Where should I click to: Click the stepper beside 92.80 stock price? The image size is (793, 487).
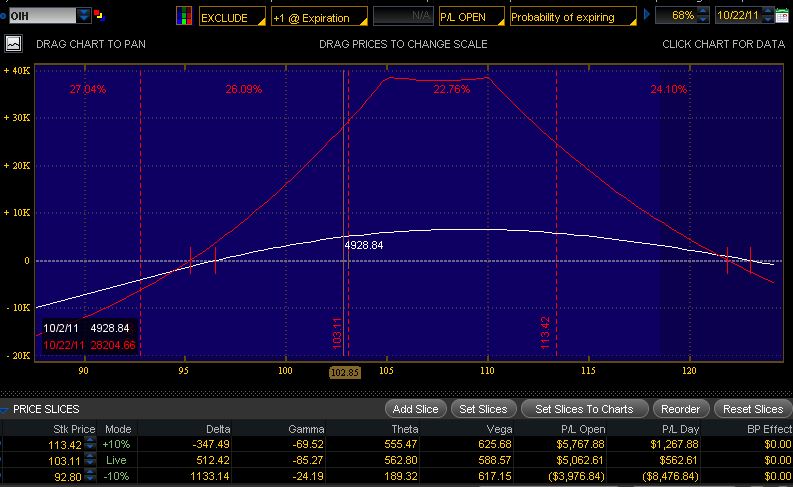click(90, 476)
